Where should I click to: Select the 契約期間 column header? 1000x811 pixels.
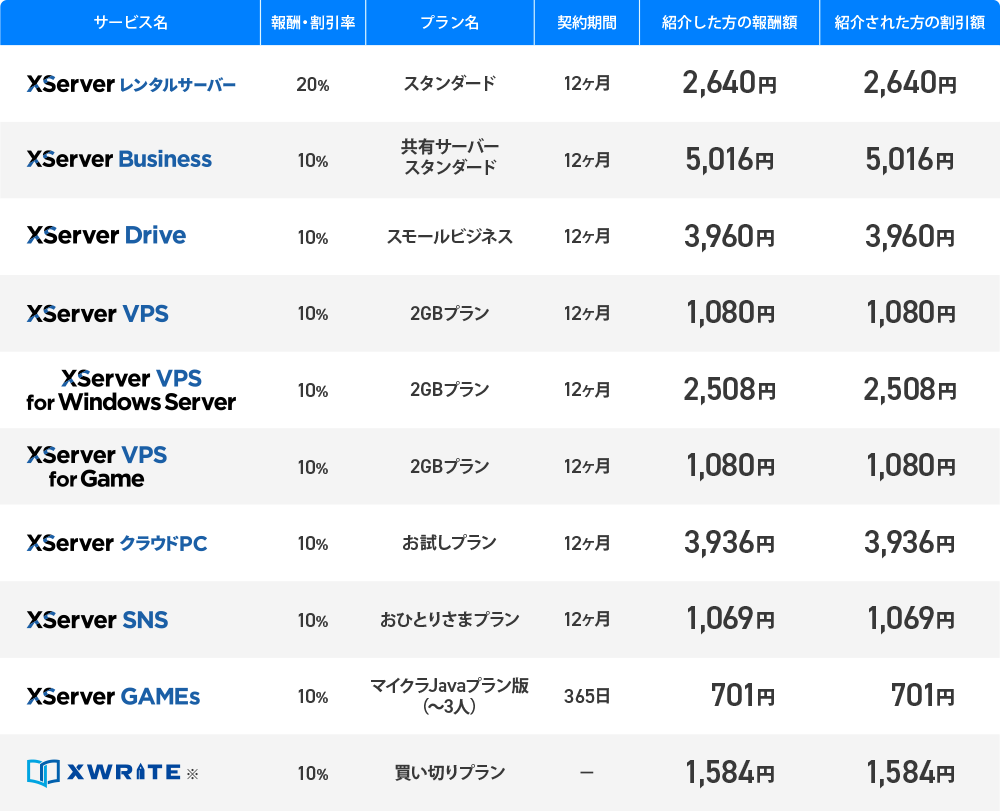587,22
